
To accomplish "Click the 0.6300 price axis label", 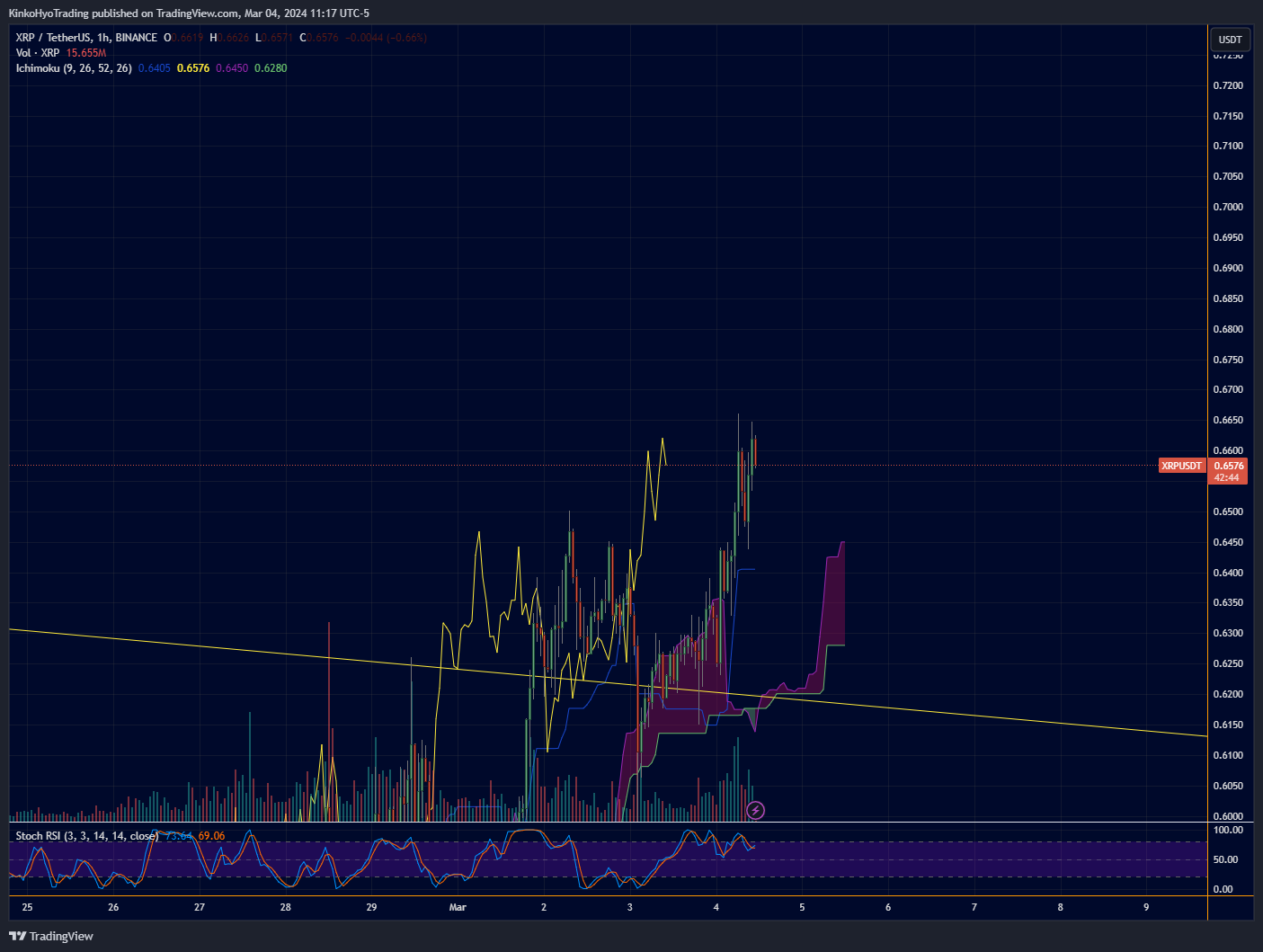I will (1228, 633).
